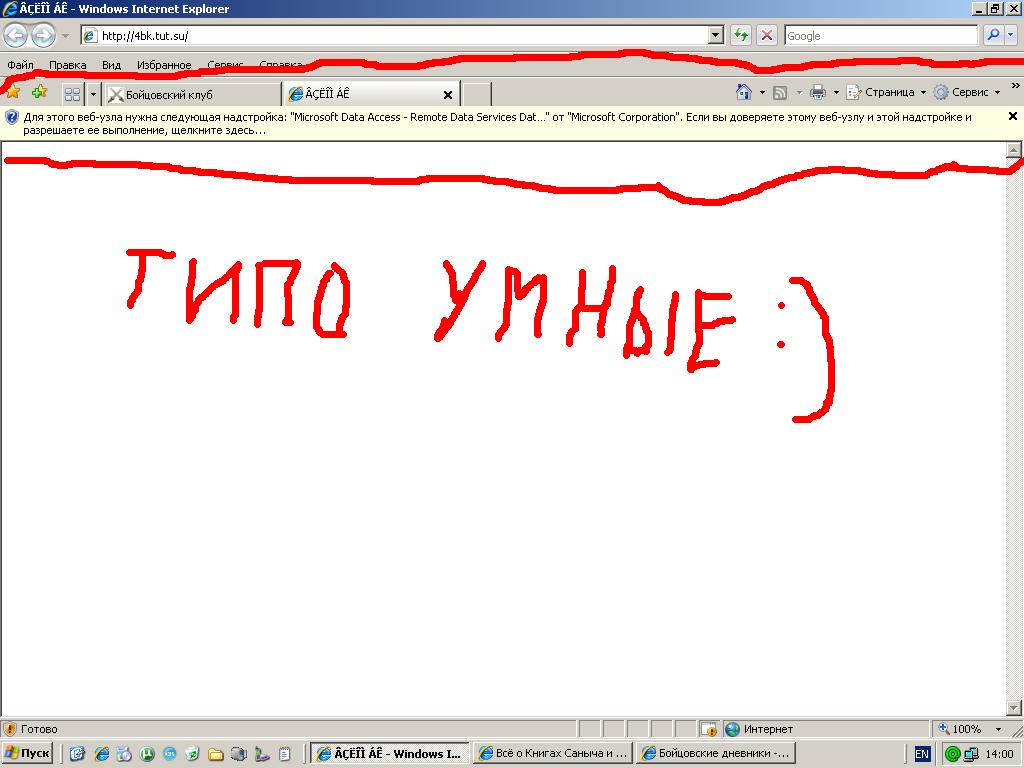Open the recent pages dropdown next to Forward
1024x768 pixels.
click(x=65, y=36)
